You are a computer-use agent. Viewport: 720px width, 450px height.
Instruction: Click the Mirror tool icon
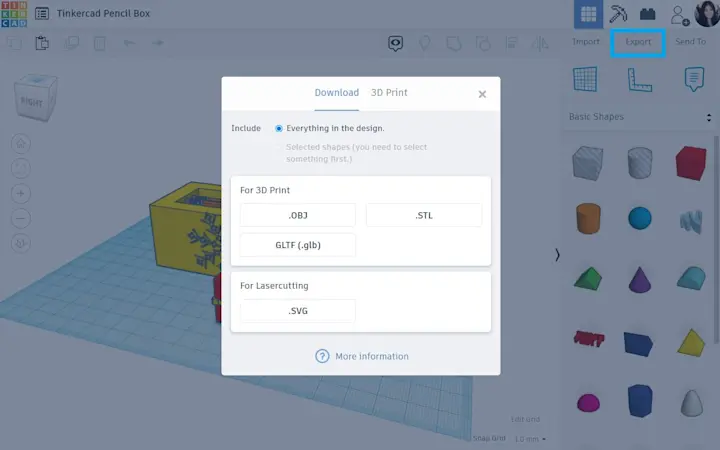coord(540,44)
